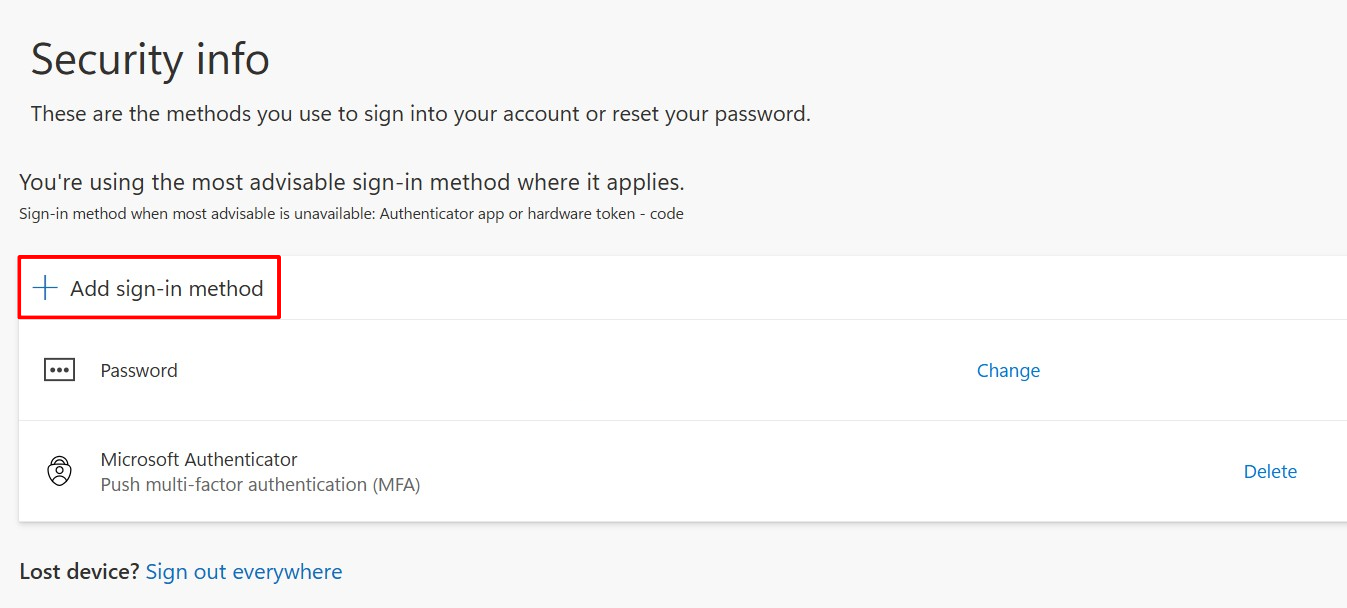This screenshot has width=1347, height=608.
Task: Select the Microsoft Authenticator entry
Action: (x=198, y=459)
